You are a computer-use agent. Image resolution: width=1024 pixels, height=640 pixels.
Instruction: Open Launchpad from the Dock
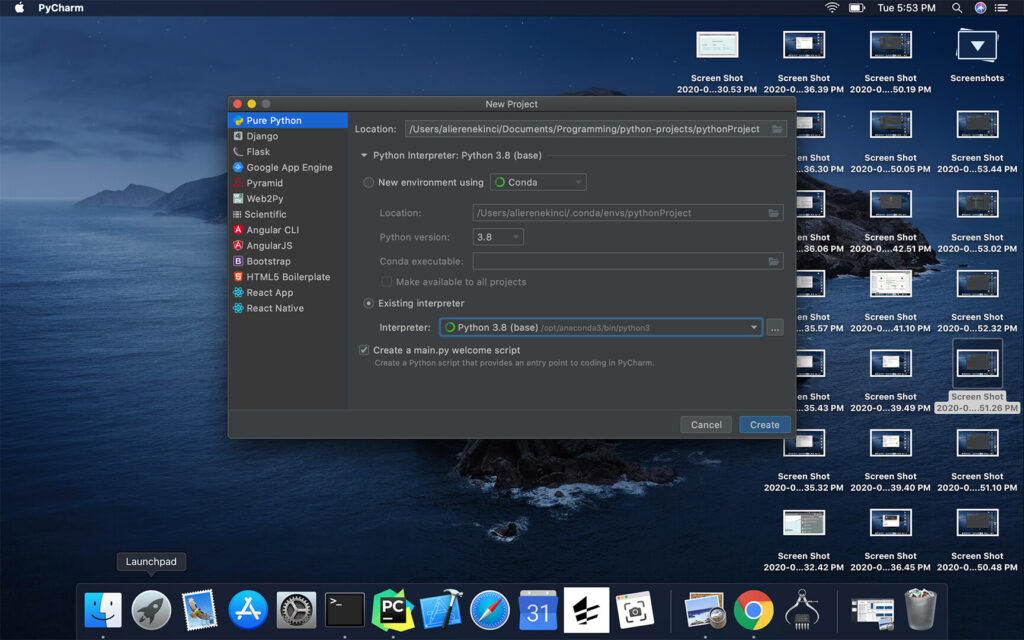(x=152, y=611)
